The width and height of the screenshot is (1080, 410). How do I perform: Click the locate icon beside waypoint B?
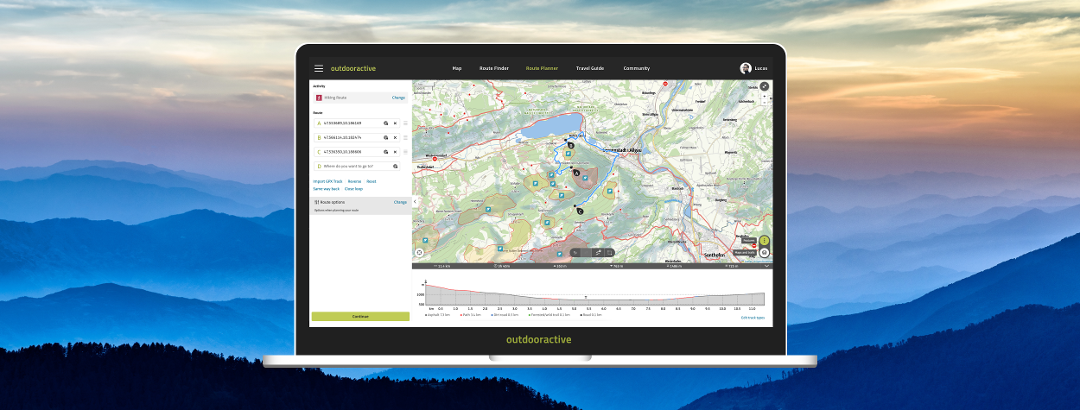pos(385,137)
